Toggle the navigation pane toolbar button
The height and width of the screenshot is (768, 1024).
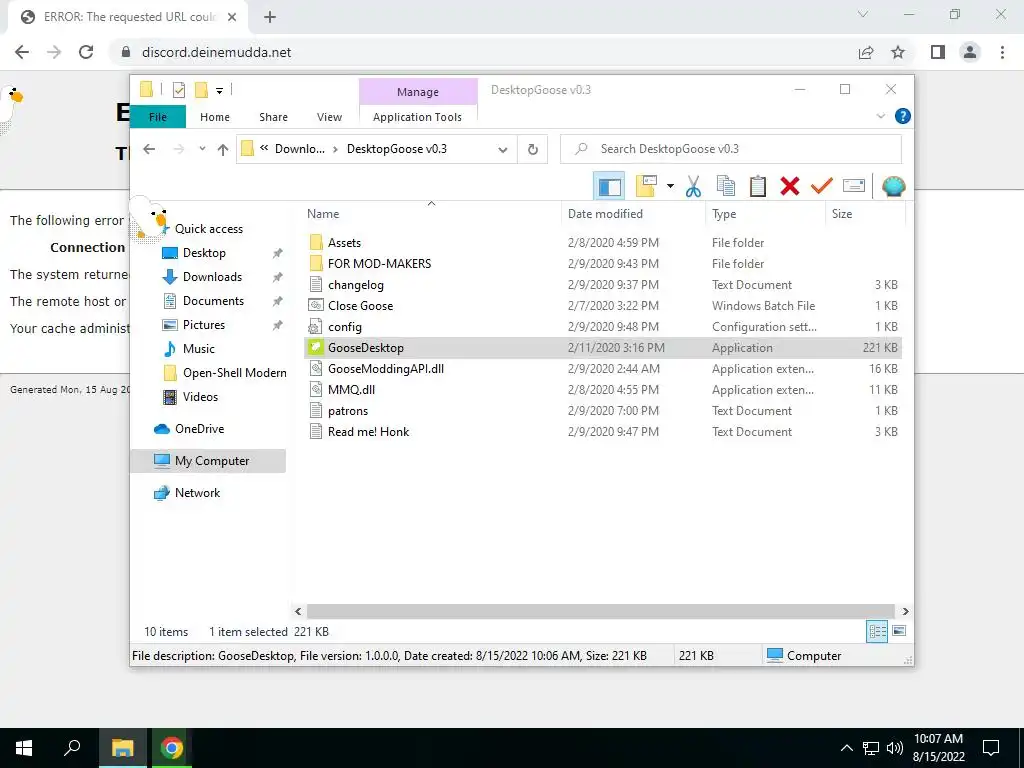[x=609, y=187]
